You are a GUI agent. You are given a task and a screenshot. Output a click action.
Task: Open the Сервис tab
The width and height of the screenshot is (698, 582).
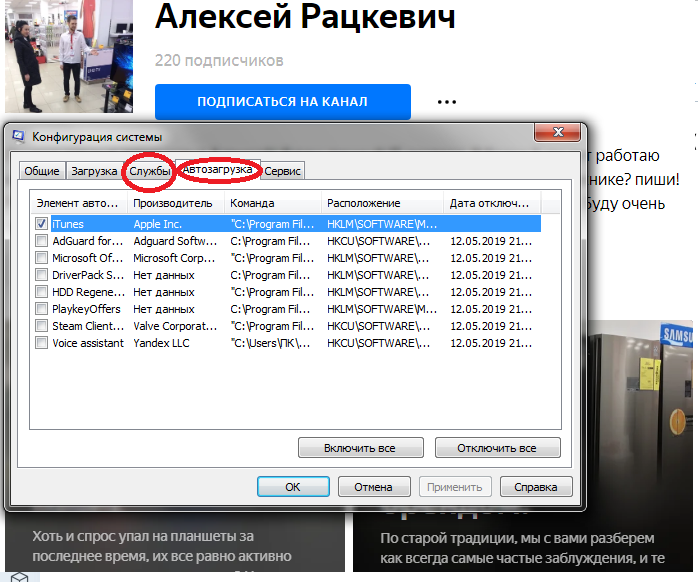(282, 171)
